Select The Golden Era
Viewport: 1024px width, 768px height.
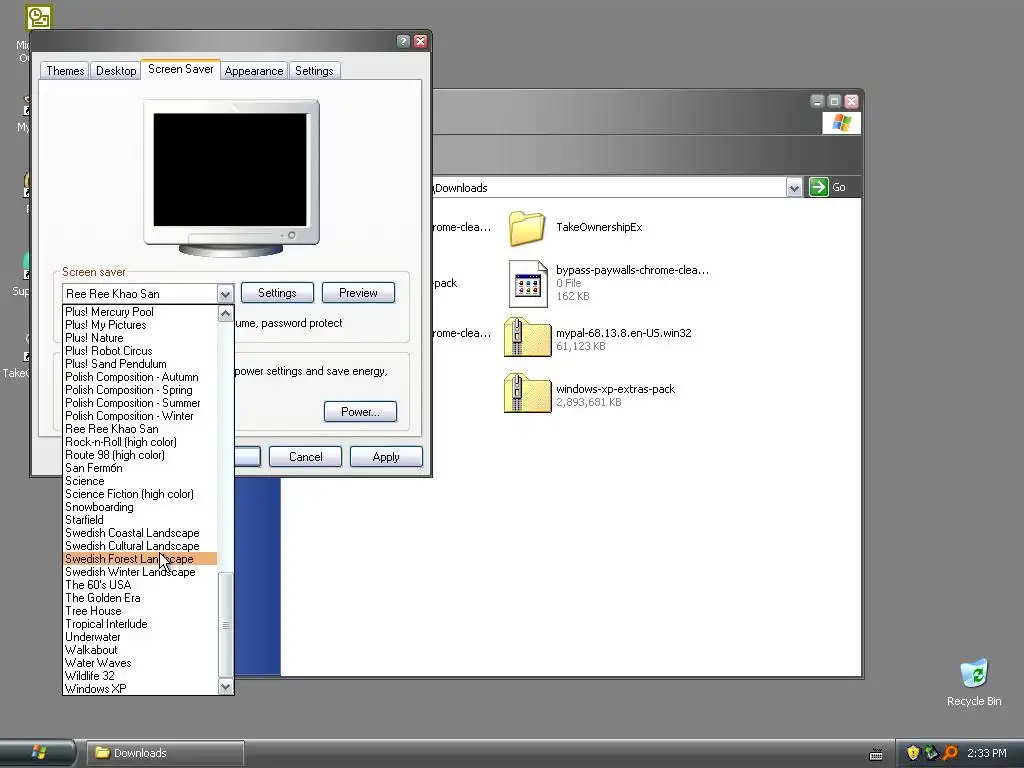pyautogui.click(x=140, y=598)
